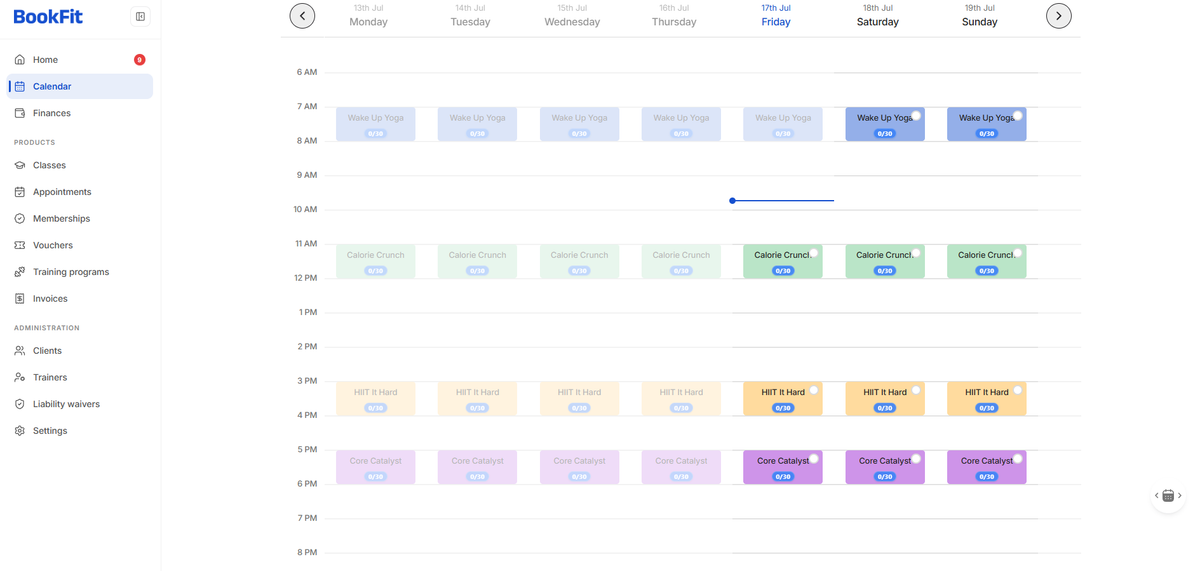
Task: Click the 0/30 badge on Saturday Wake Up Yoga
Action: tap(885, 133)
